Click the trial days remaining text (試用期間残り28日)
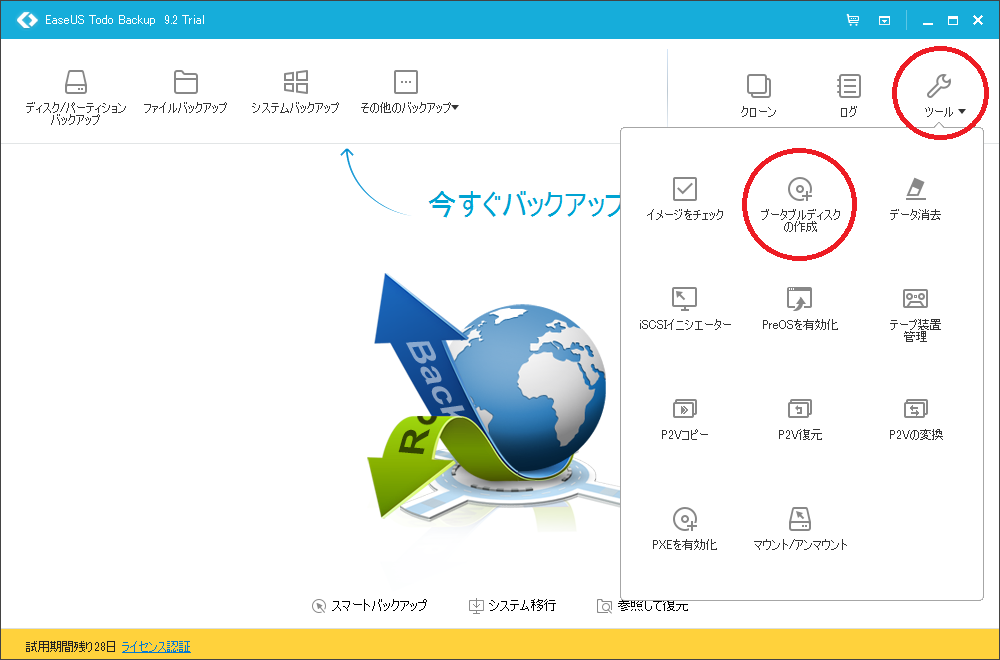1000x660 pixels. pyautogui.click(x=71, y=647)
